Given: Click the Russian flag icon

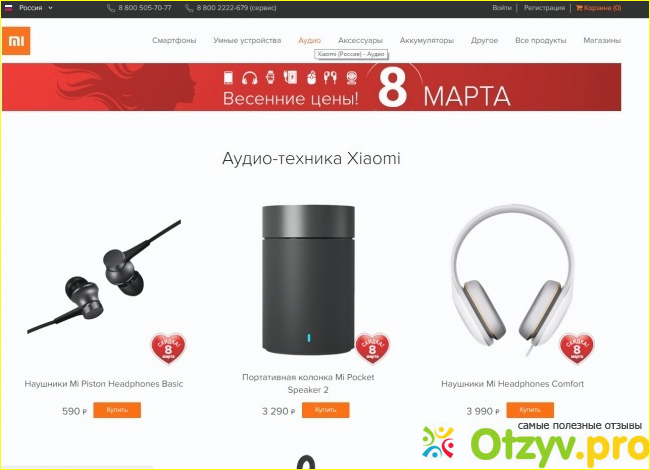Looking at the screenshot, I should [9, 7].
